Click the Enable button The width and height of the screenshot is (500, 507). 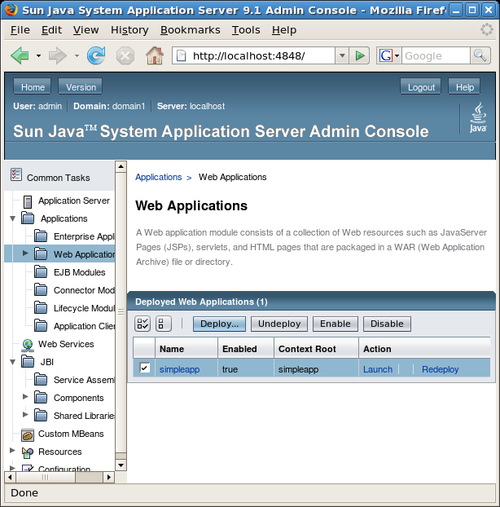pos(335,324)
